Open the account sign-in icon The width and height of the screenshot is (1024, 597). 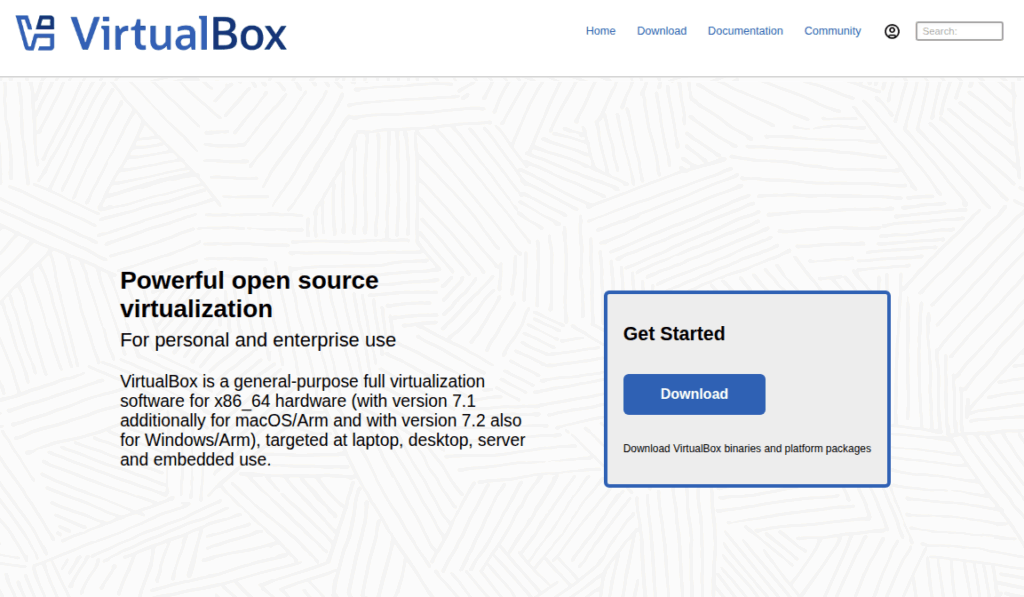(891, 31)
